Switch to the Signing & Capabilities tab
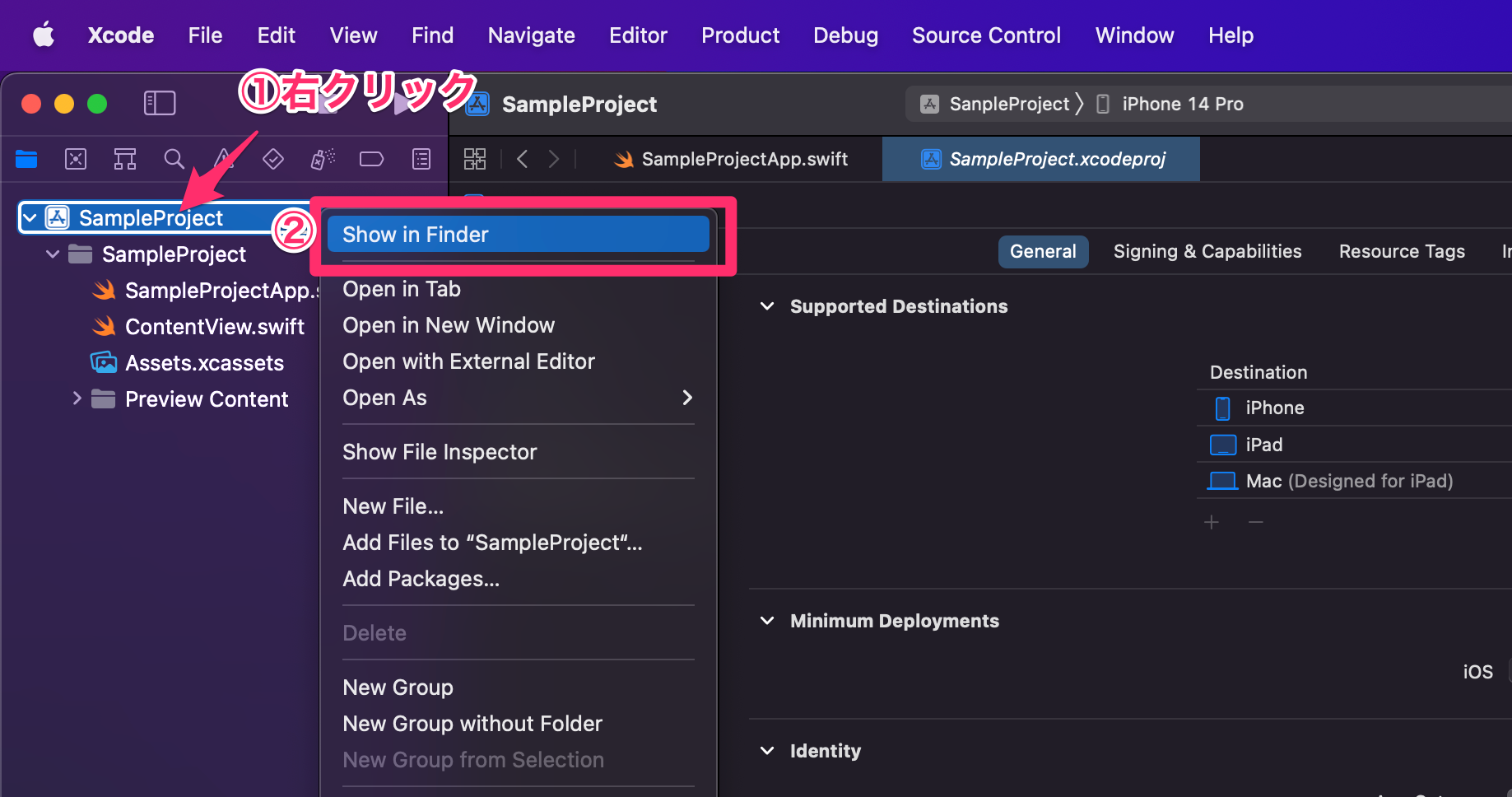Viewport: 1512px width, 797px height. tap(1207, 251)
